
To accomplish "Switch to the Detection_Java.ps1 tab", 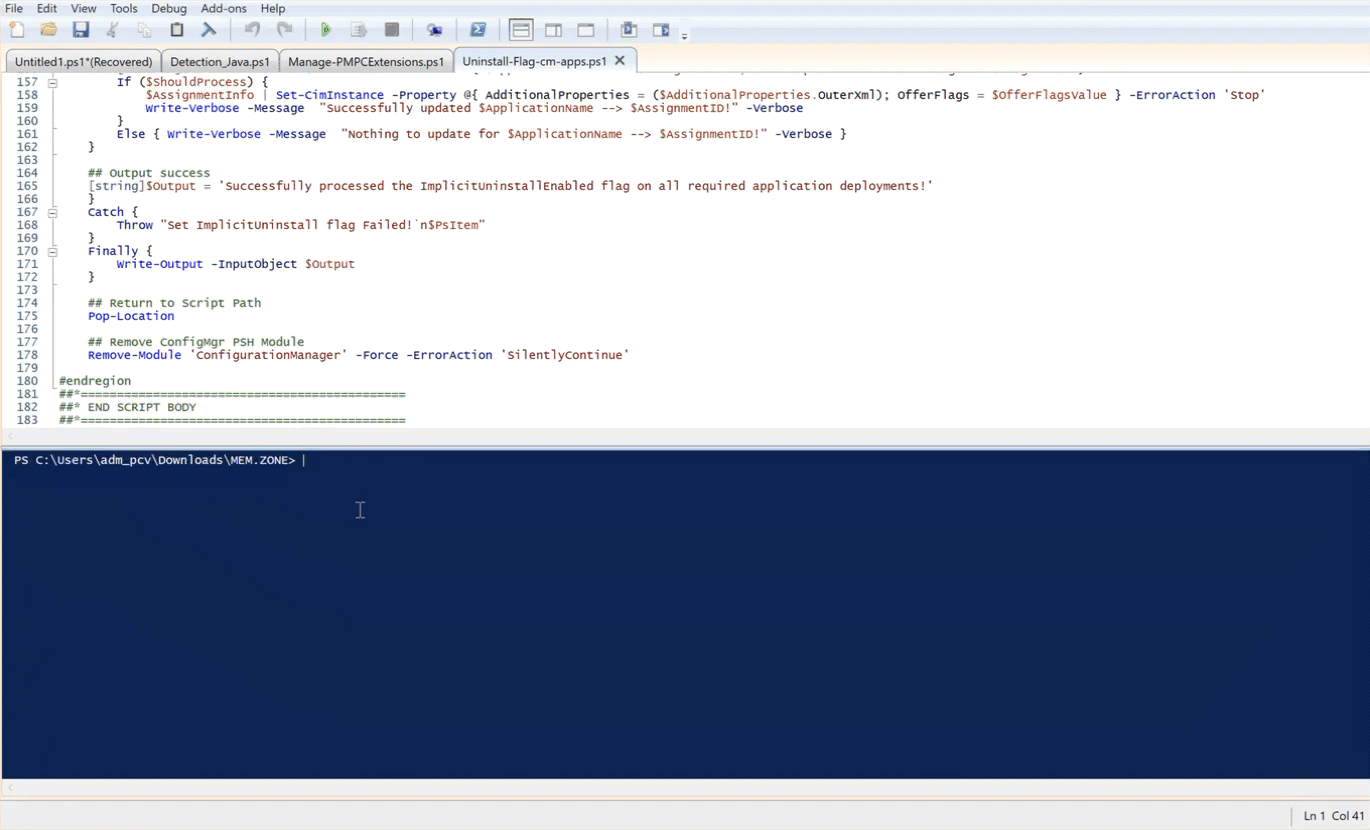I will pyautogui.click(x=220, y=61).
